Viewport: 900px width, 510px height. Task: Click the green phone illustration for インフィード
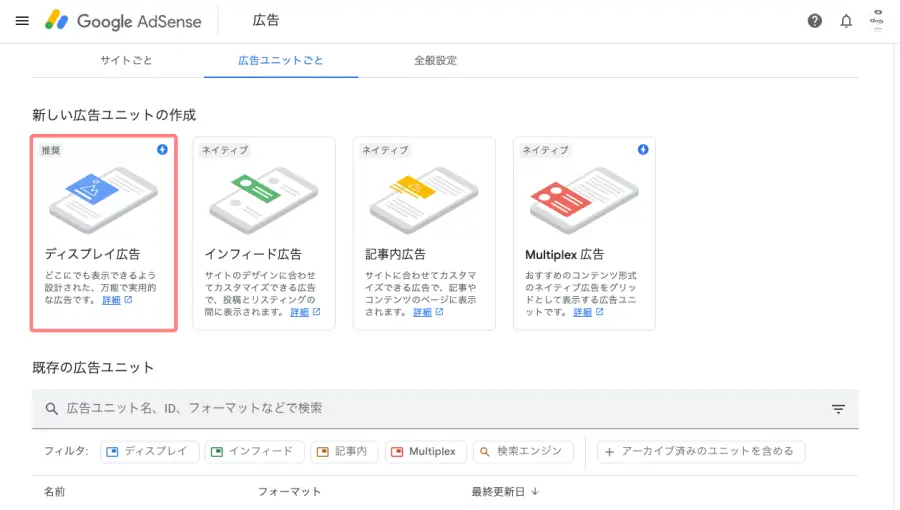[263, 199]
